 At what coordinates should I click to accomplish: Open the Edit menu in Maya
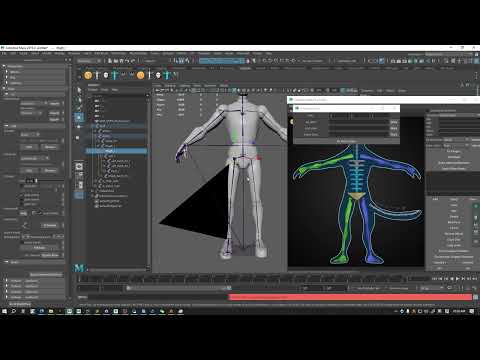(x=13, y=53)
